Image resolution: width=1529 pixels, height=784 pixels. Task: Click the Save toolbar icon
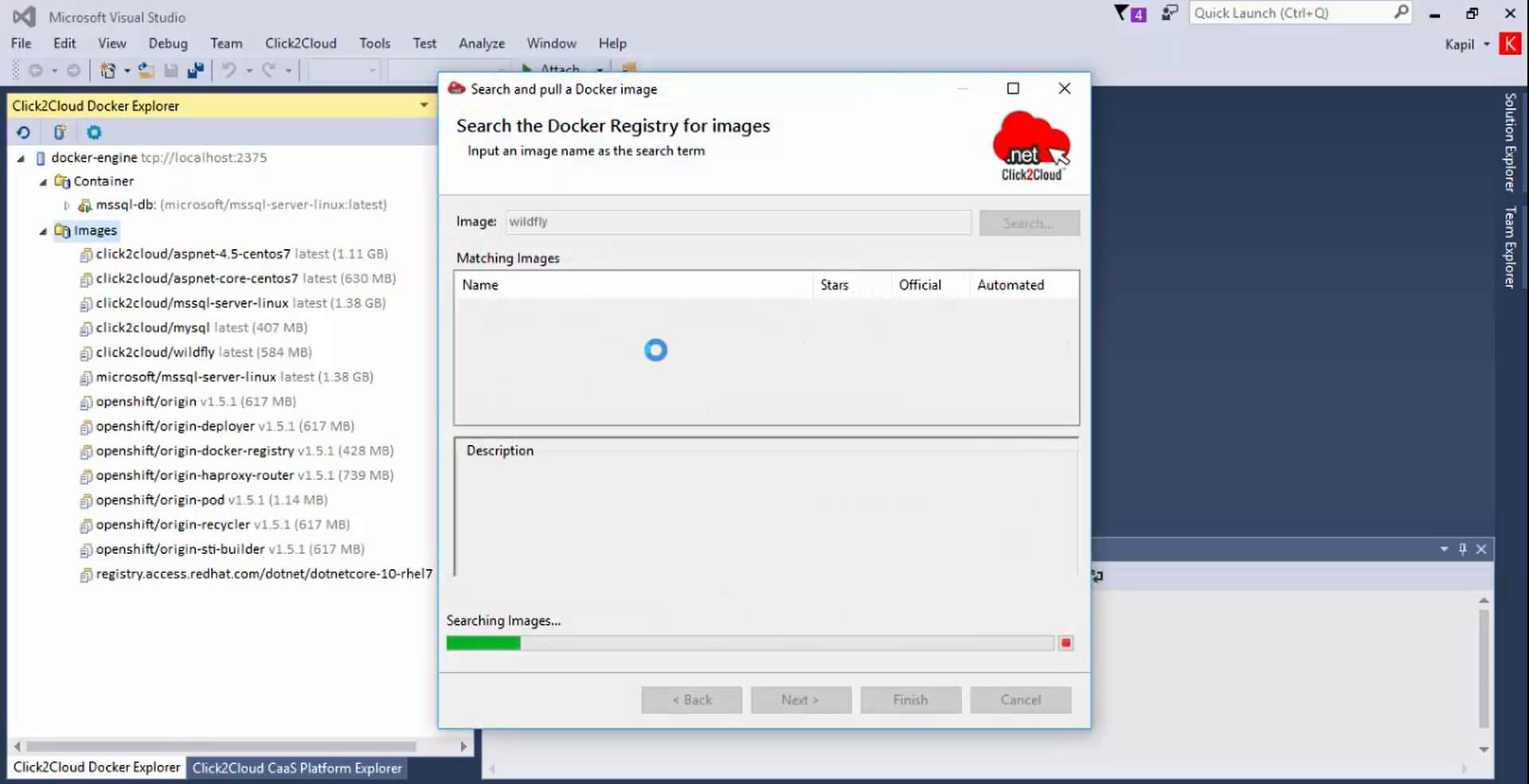coord(170,71)
